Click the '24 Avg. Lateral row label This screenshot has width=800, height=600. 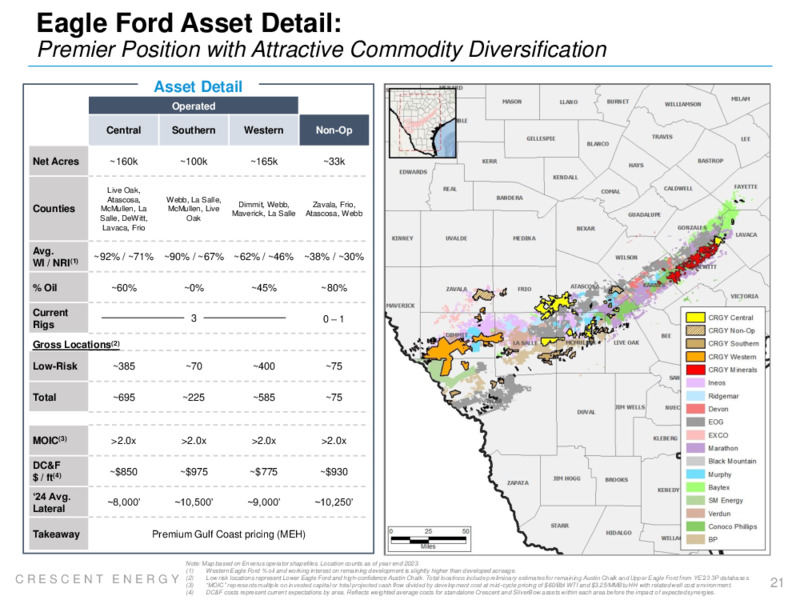tap(58, 503)
